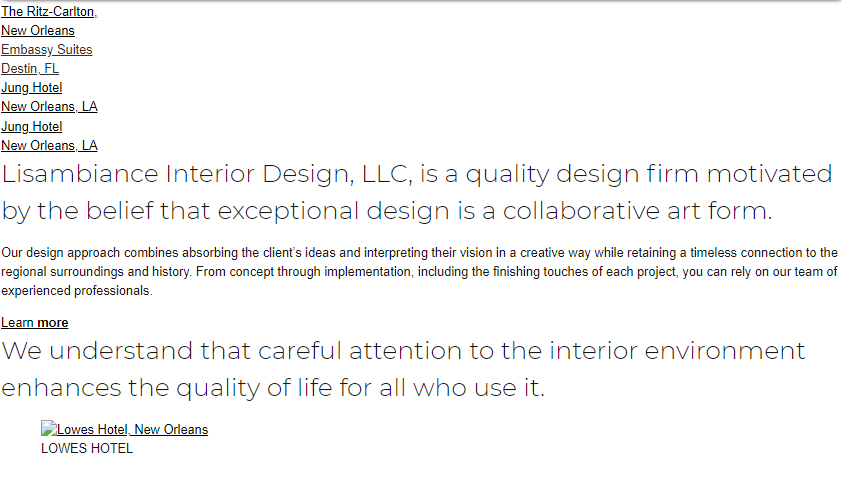This screenshot has width=842, height=490.
Task: Click the New Orleans link under Ritz-Carlton
Action: coord(38,31)
